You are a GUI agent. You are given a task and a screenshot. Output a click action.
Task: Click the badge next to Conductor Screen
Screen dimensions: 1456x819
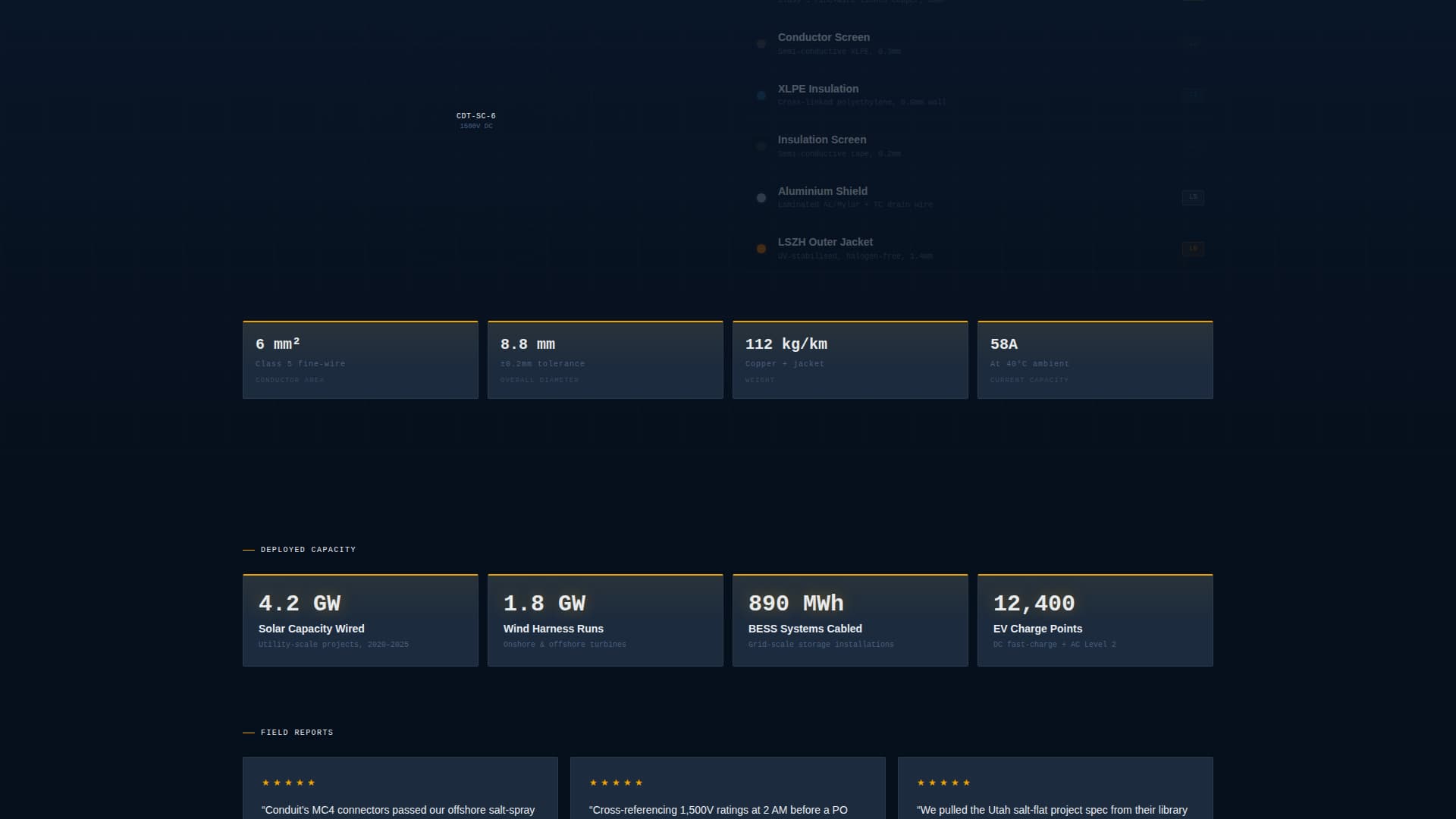1192,44
